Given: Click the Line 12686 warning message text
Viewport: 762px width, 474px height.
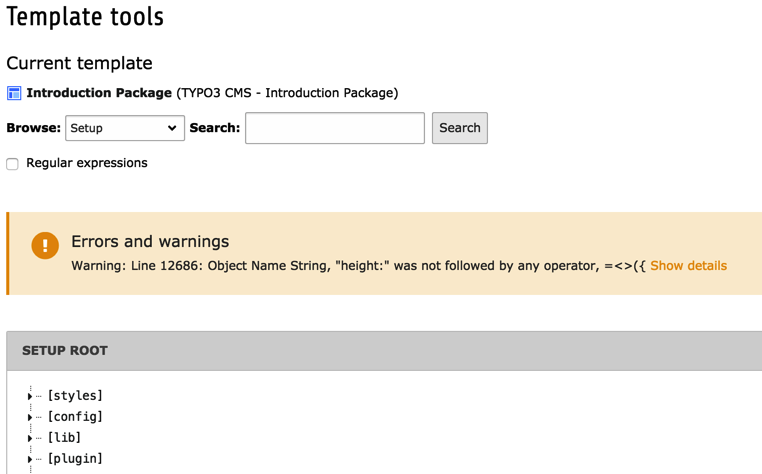Looking at the screenshot, I should [x=358, y=266].
